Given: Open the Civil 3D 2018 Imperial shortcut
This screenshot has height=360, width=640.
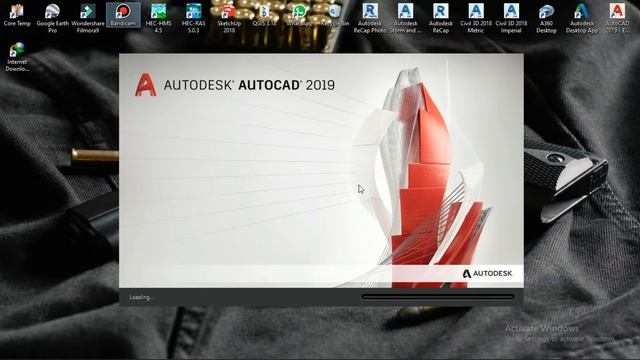Looking at the screenshot, I should point(511,18).
